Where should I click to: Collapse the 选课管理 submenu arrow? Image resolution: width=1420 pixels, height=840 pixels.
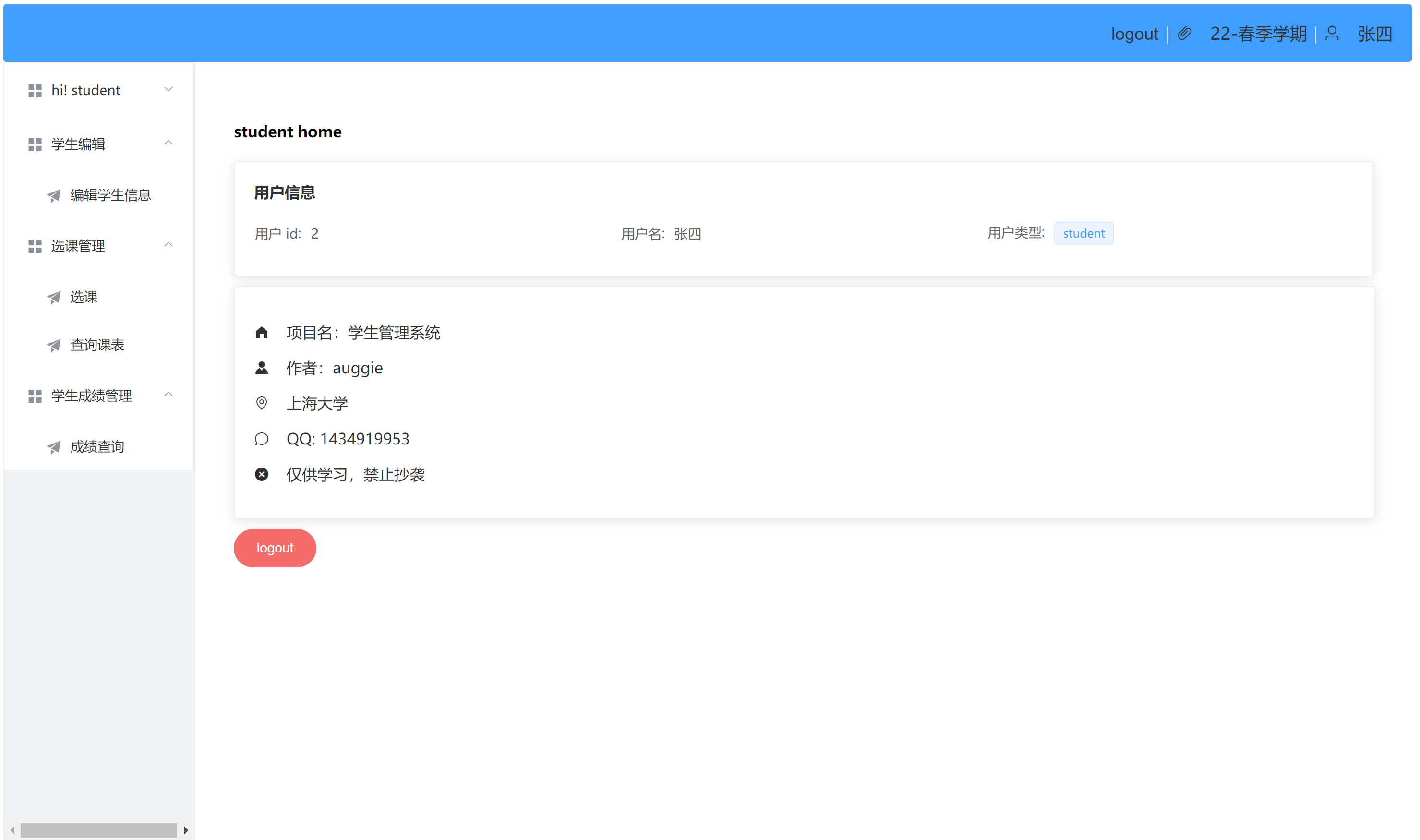[x=168, y=245]
